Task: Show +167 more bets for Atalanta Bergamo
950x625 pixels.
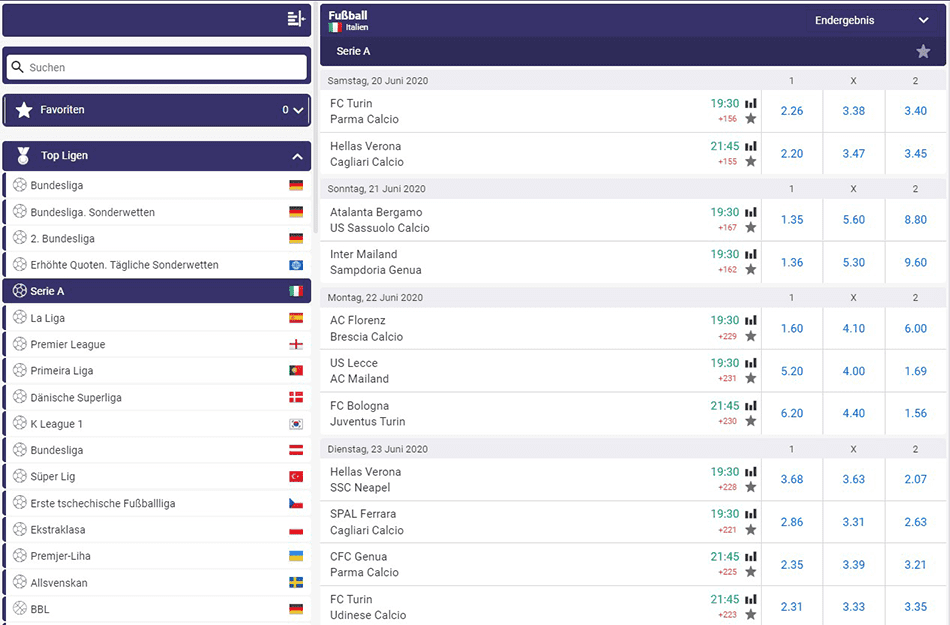Action: 728,227
